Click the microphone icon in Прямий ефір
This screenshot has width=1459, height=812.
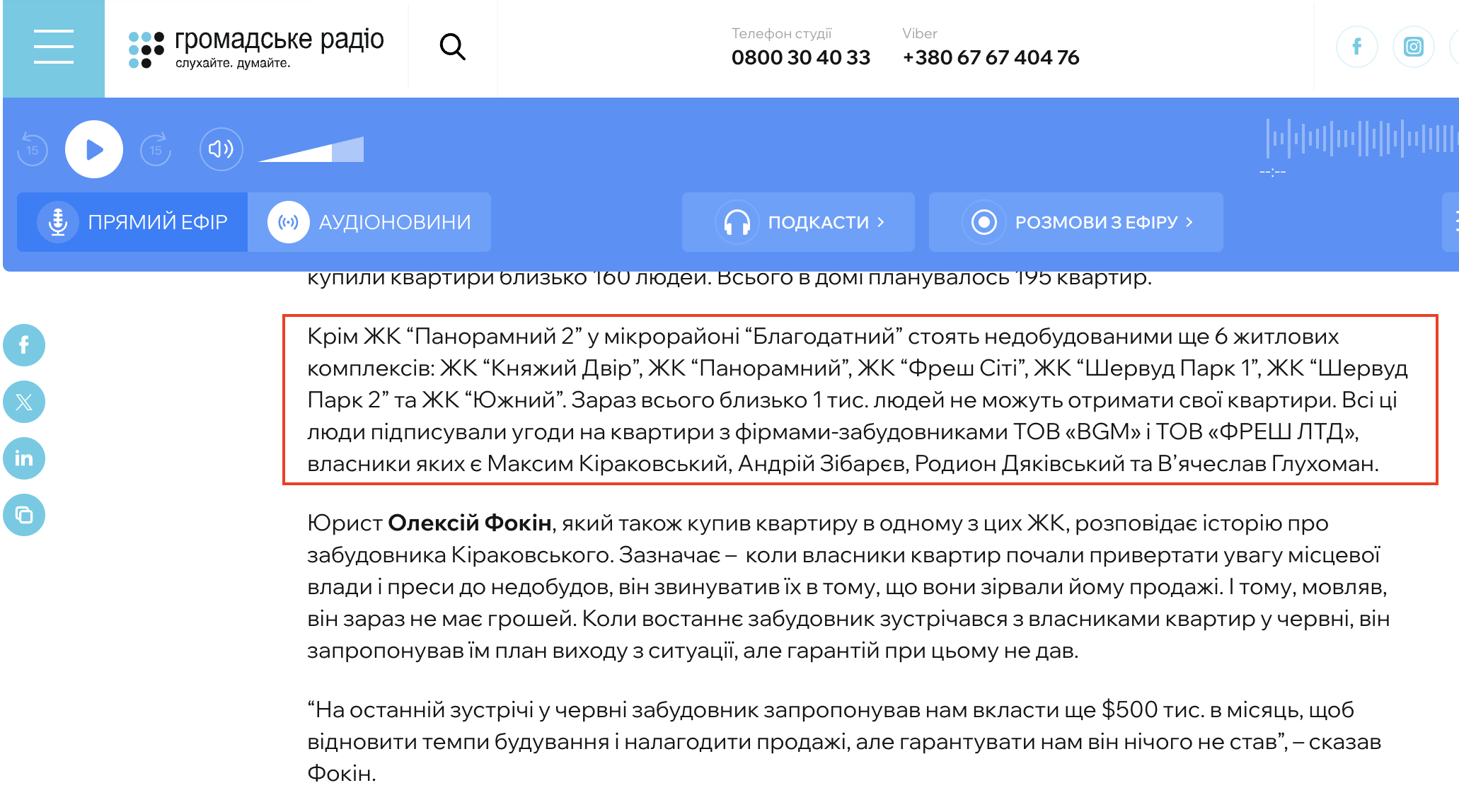pos(58,222)
